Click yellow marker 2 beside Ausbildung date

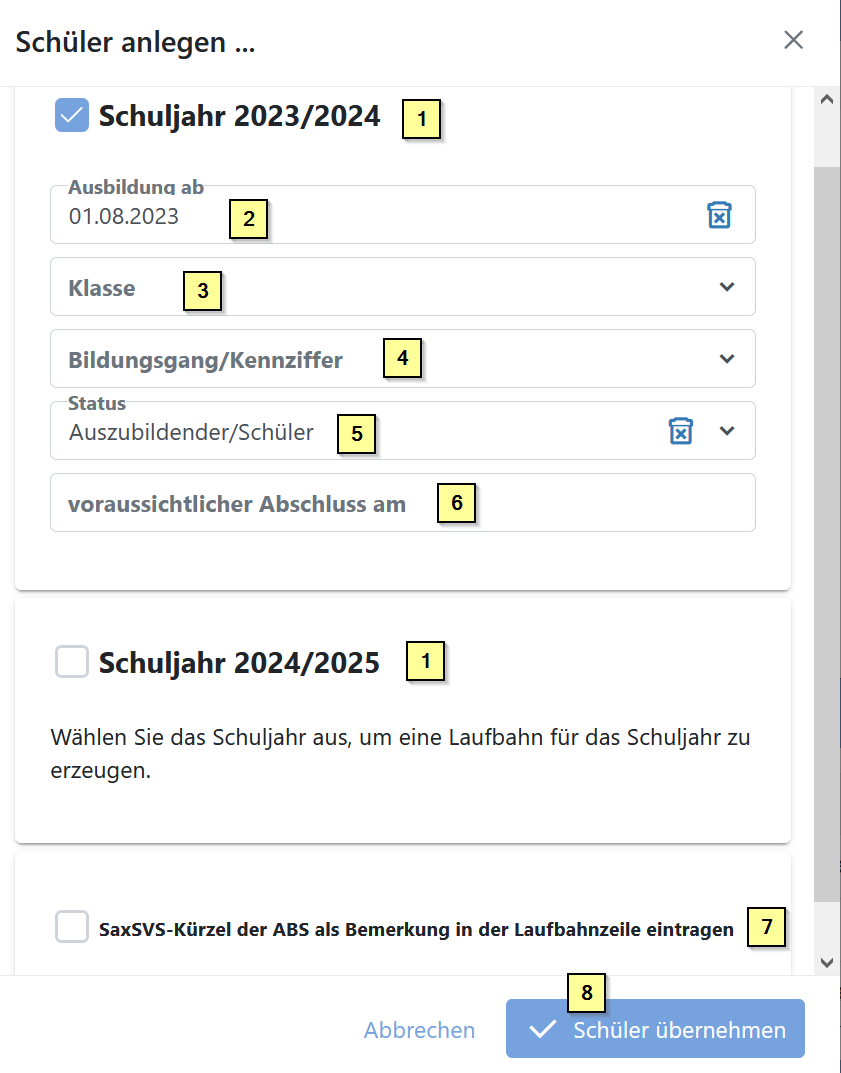249,219
